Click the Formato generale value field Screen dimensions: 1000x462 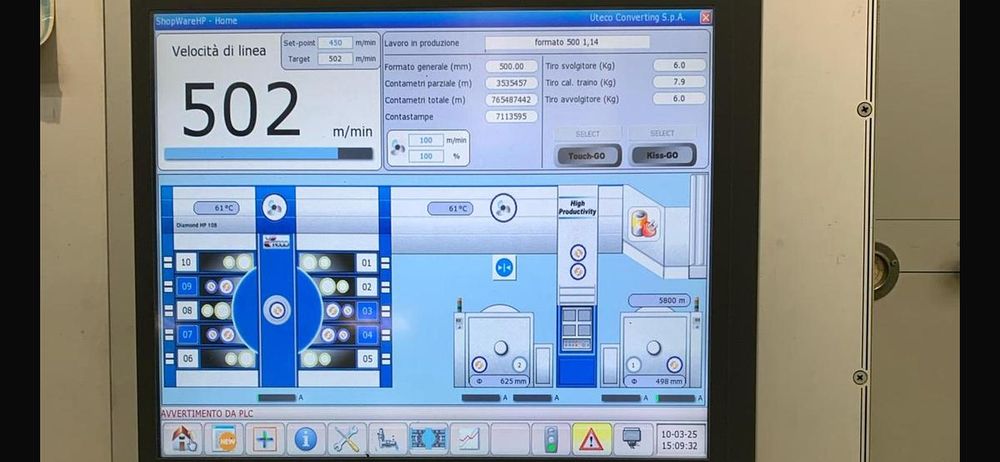tap(511, 66)
